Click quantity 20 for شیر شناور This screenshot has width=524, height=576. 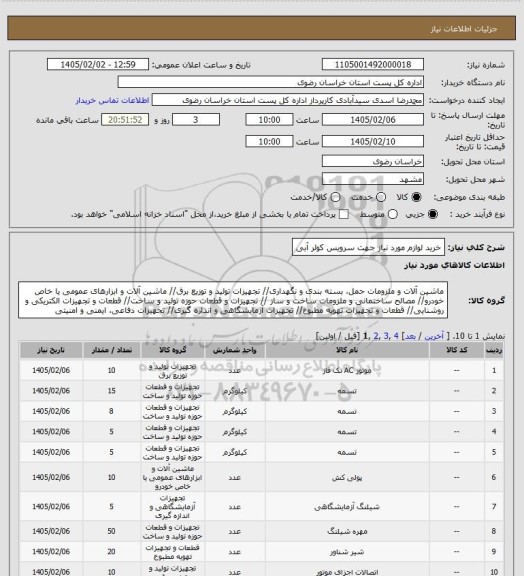pyautogui.click(x=111, y=552)
